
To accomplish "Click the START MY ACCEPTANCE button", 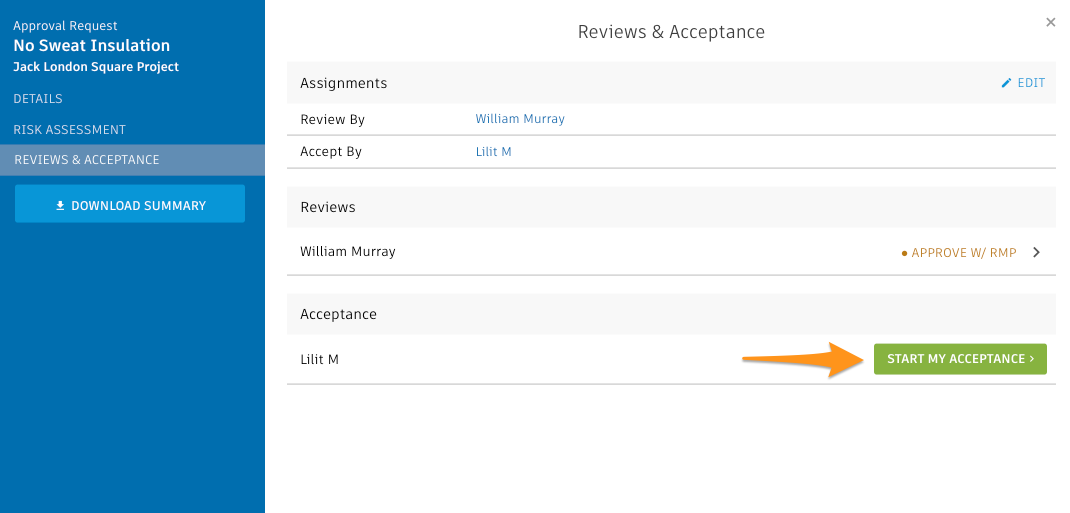I will 960,359.
